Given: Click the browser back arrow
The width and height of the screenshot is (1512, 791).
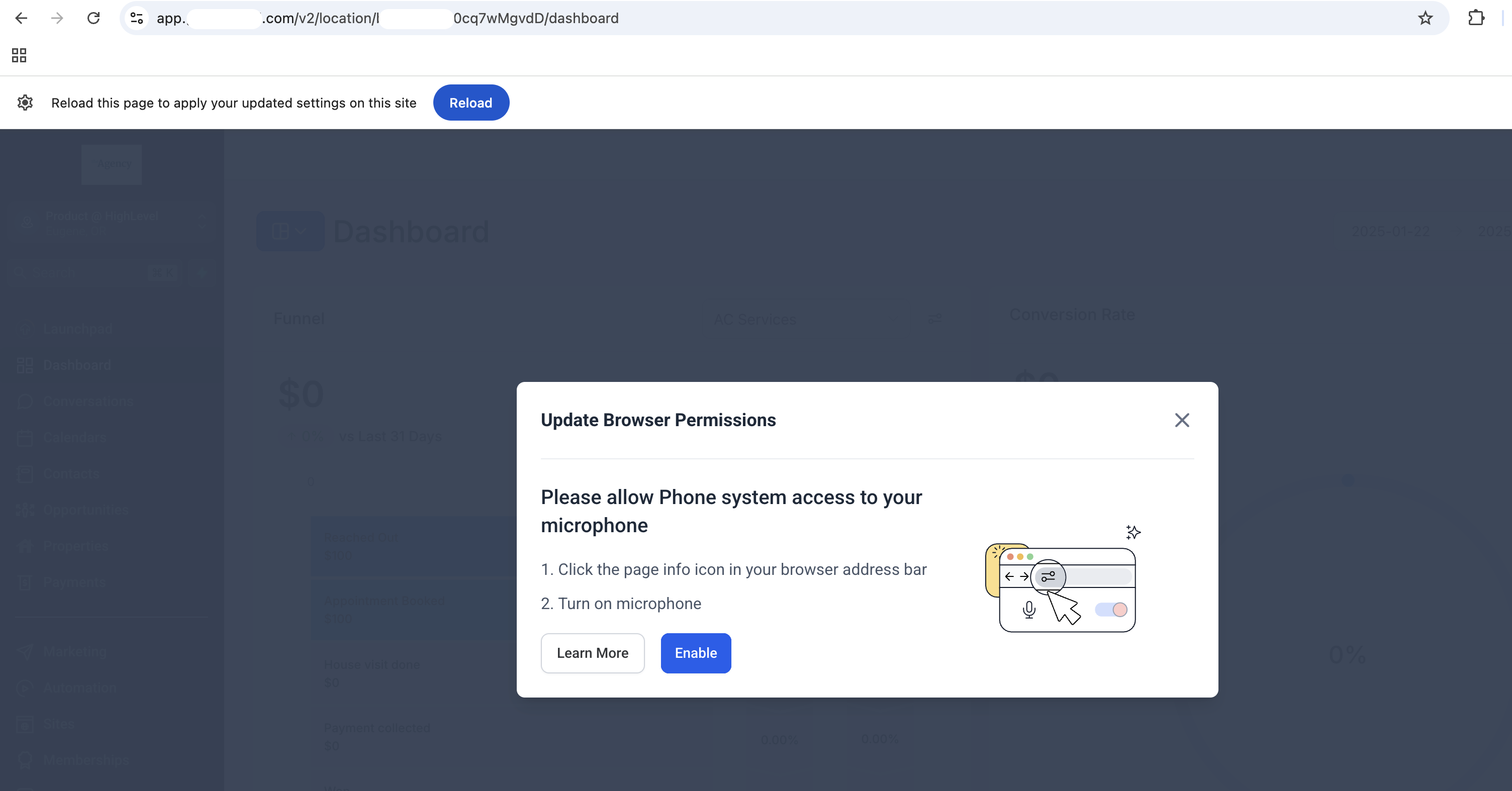Looking at the screenshot, I should pyautogui.click(x=22, y=18).
